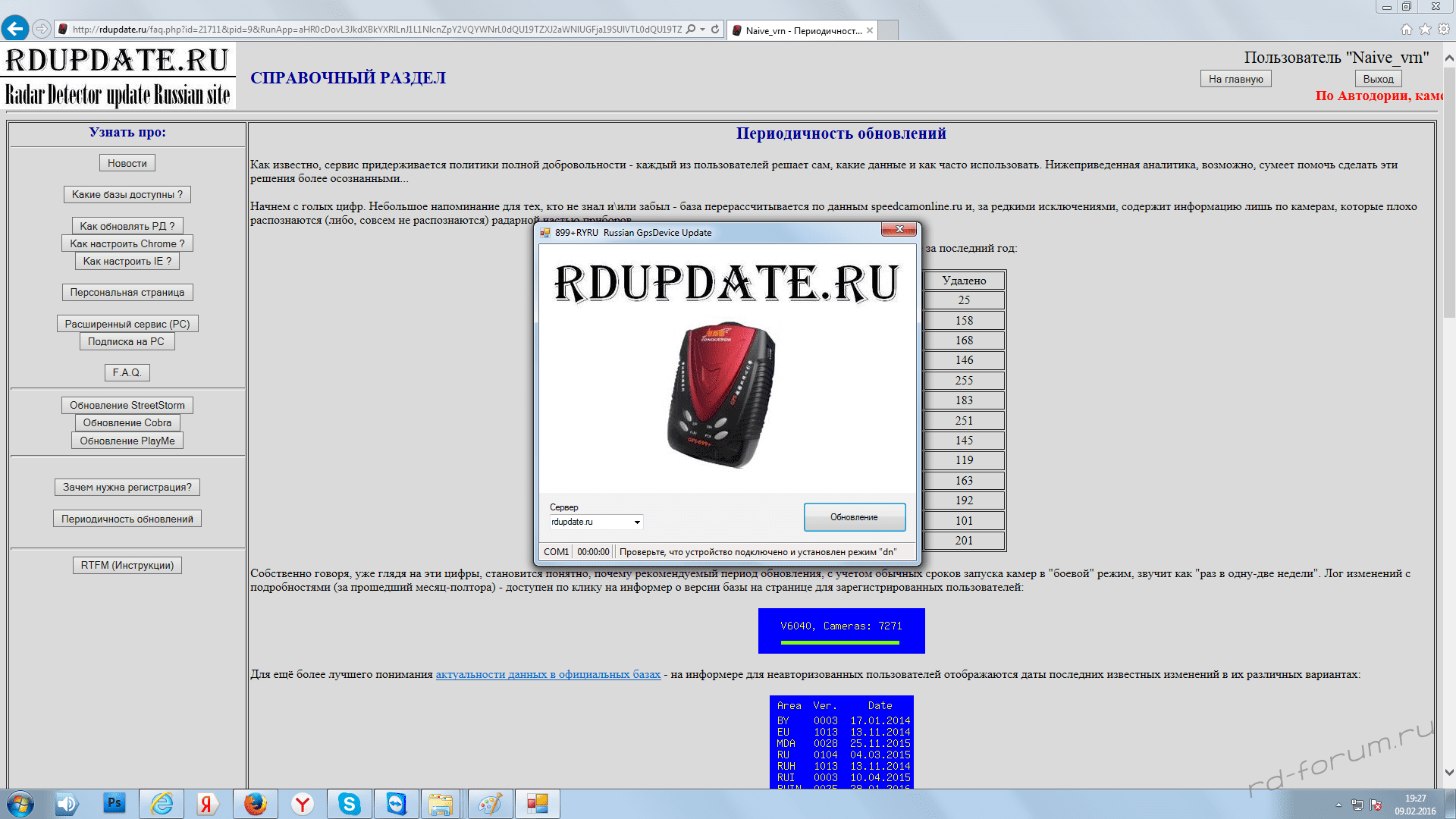The height and width of the screenshot is (819, 1456).
Task: Open link актуальности данных в официальных базах
Action: point(548,674)
